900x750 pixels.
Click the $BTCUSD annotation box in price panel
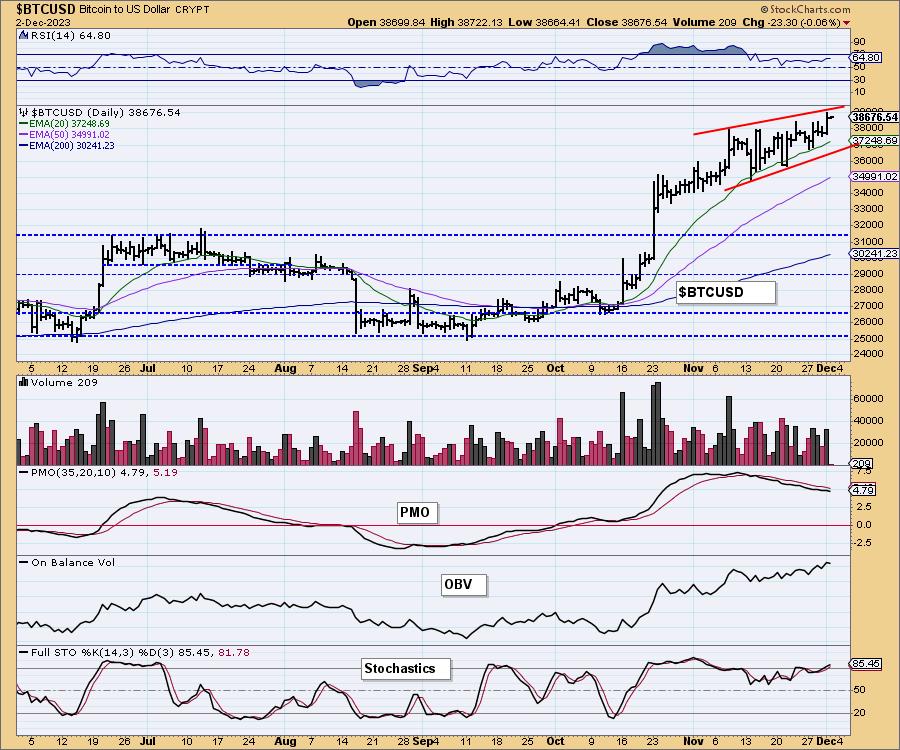(726, 292)
